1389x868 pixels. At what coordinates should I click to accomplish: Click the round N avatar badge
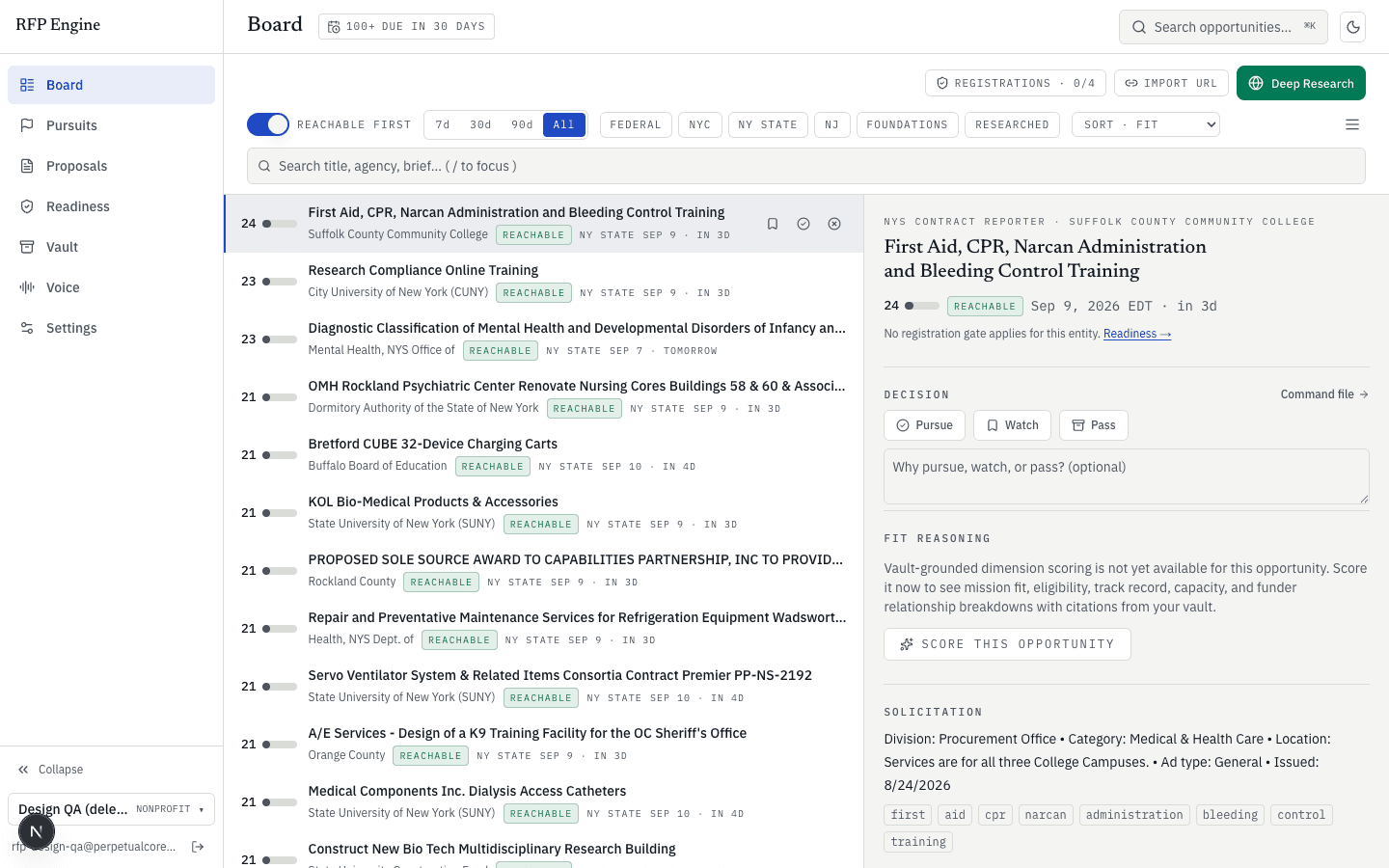click(x=36, y=831)
